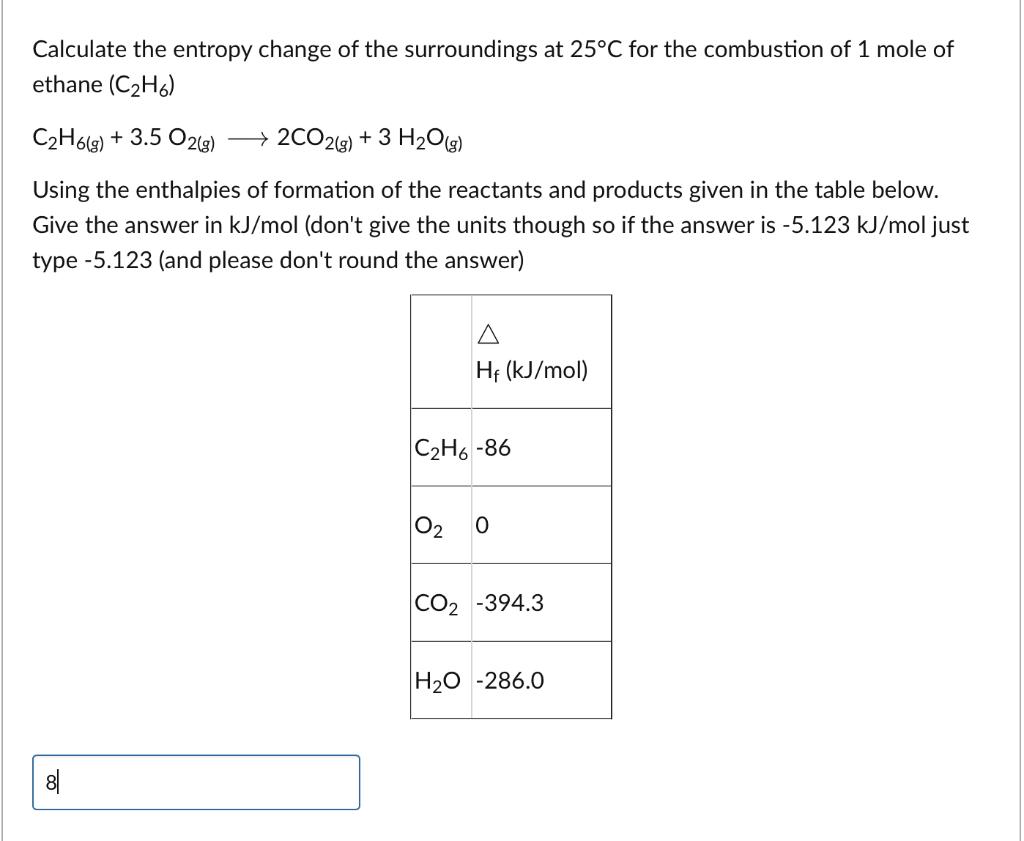Select the 0 value for O2

tap(480, 525)
